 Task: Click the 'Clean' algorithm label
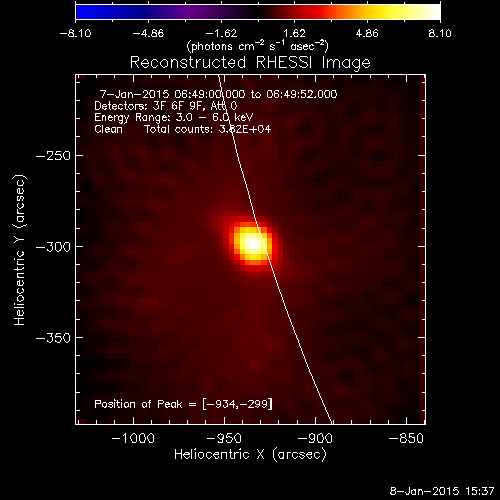click(x=108, y=129)
